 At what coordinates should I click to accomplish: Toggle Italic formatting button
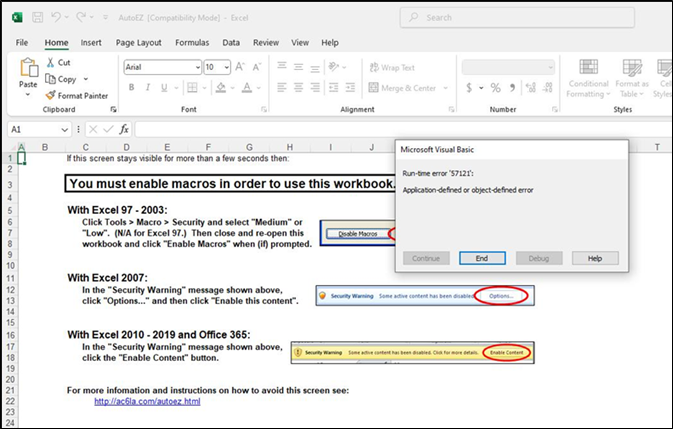point(146,88)
